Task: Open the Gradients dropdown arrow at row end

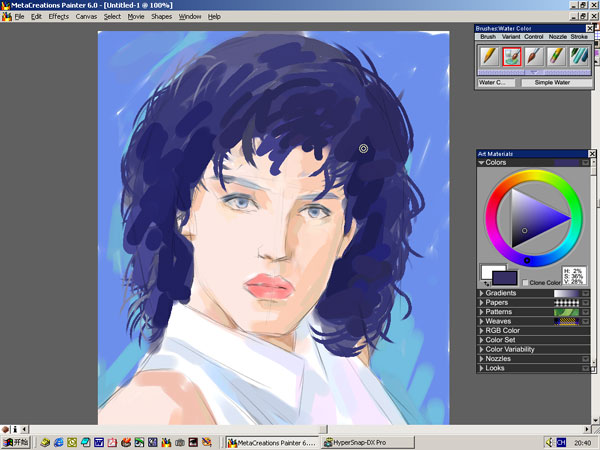Action: point(585,293)
